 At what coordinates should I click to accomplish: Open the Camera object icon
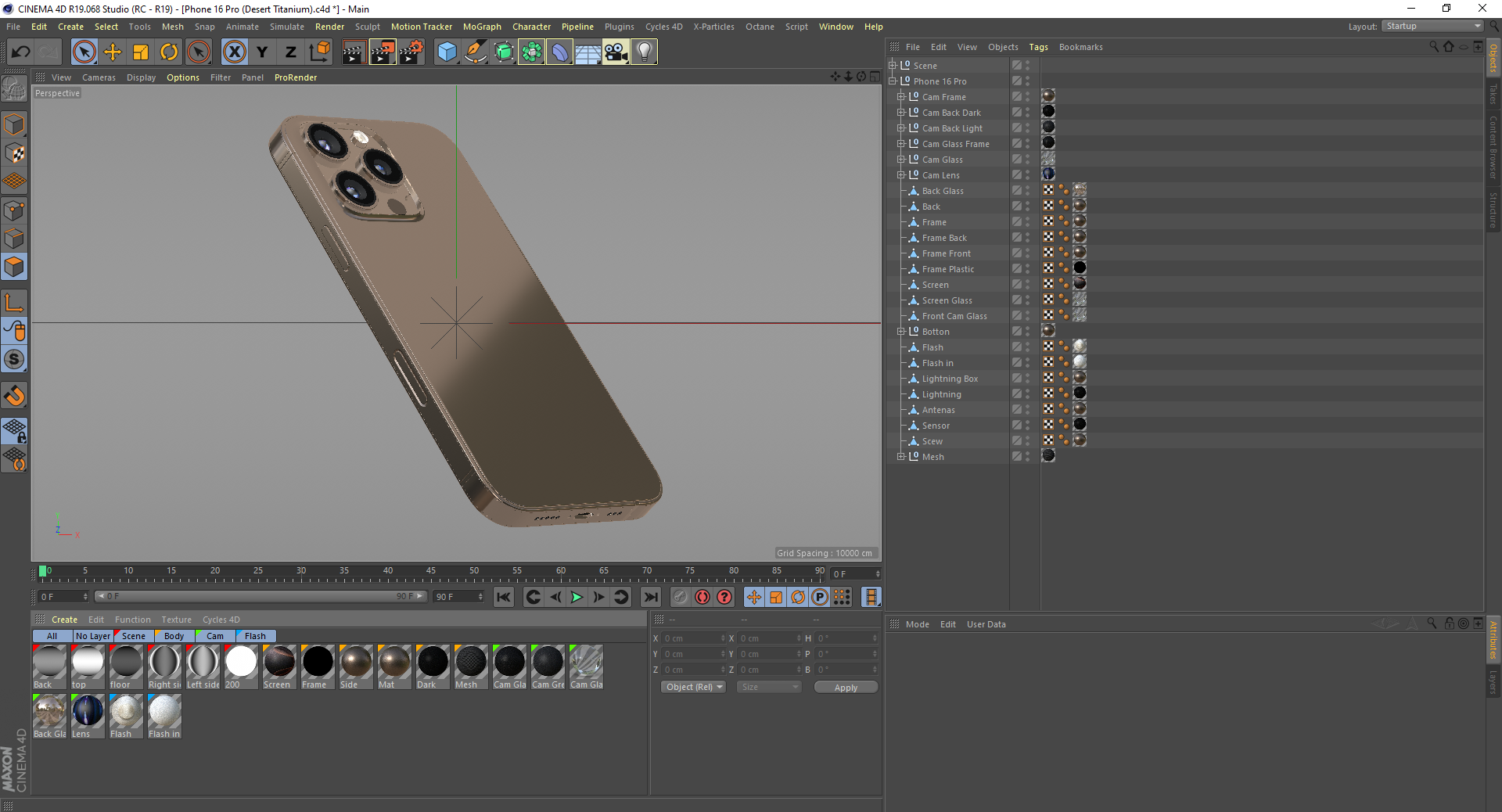tap(616, 52)
